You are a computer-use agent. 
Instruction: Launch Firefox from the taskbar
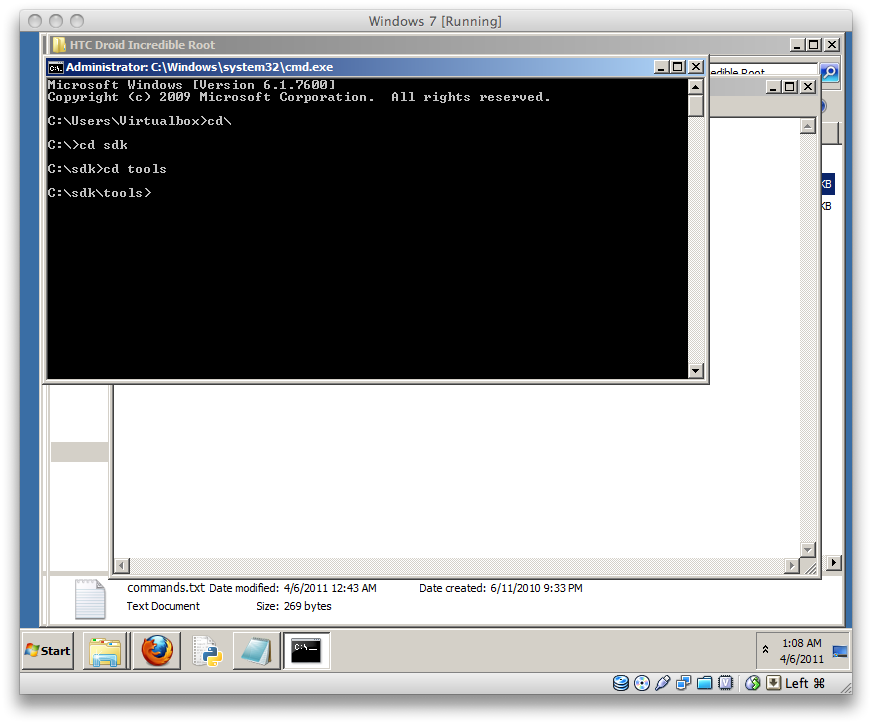157,651
